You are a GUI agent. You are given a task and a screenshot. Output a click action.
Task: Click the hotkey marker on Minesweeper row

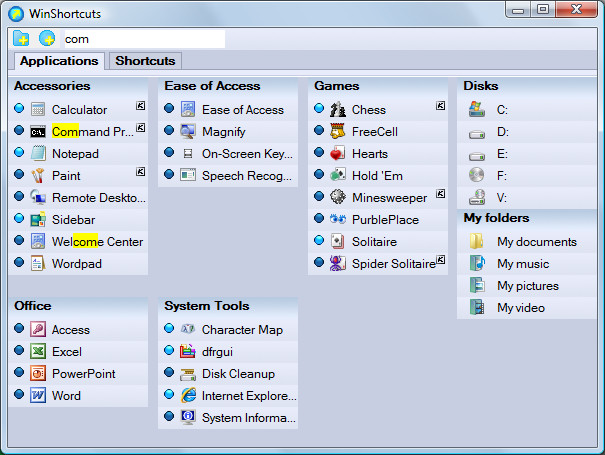coord(441,193)
